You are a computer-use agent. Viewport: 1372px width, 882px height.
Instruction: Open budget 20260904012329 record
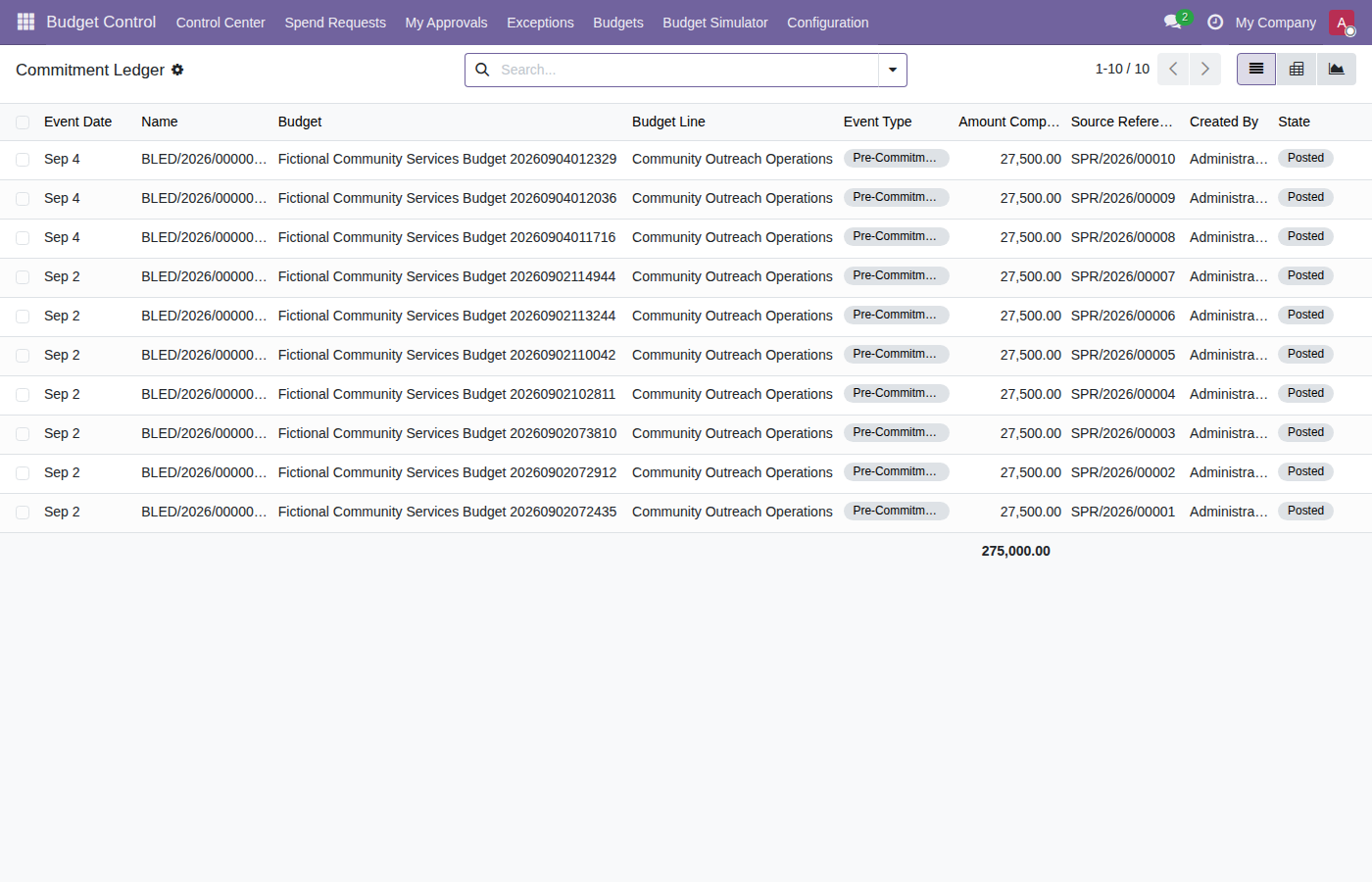coord(447,159)
